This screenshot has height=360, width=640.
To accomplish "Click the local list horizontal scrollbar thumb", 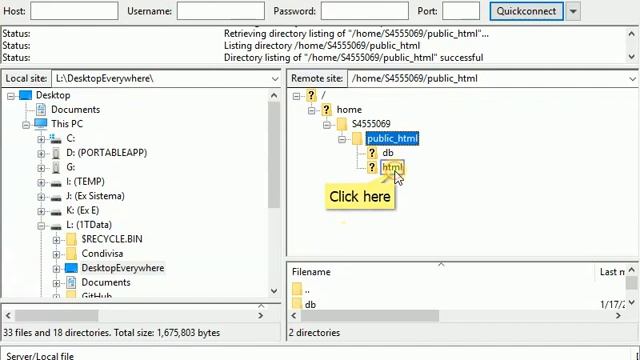I will pos(57,316).
